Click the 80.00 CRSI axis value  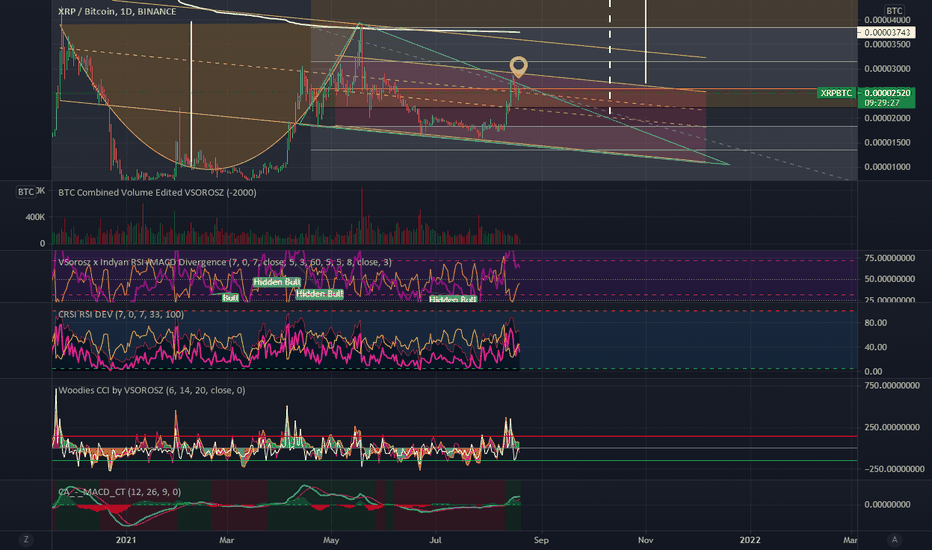pos(876,323)
